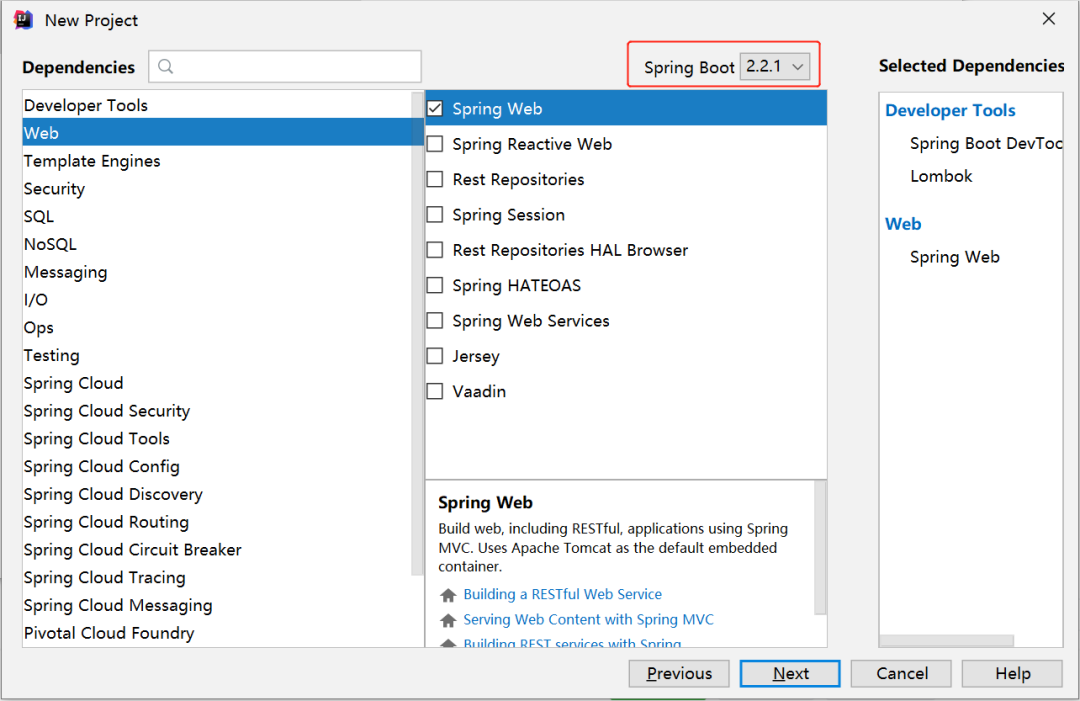Select Spring Cloud category
Viewport: 1080px width, 701px height.
pos(217,383)
